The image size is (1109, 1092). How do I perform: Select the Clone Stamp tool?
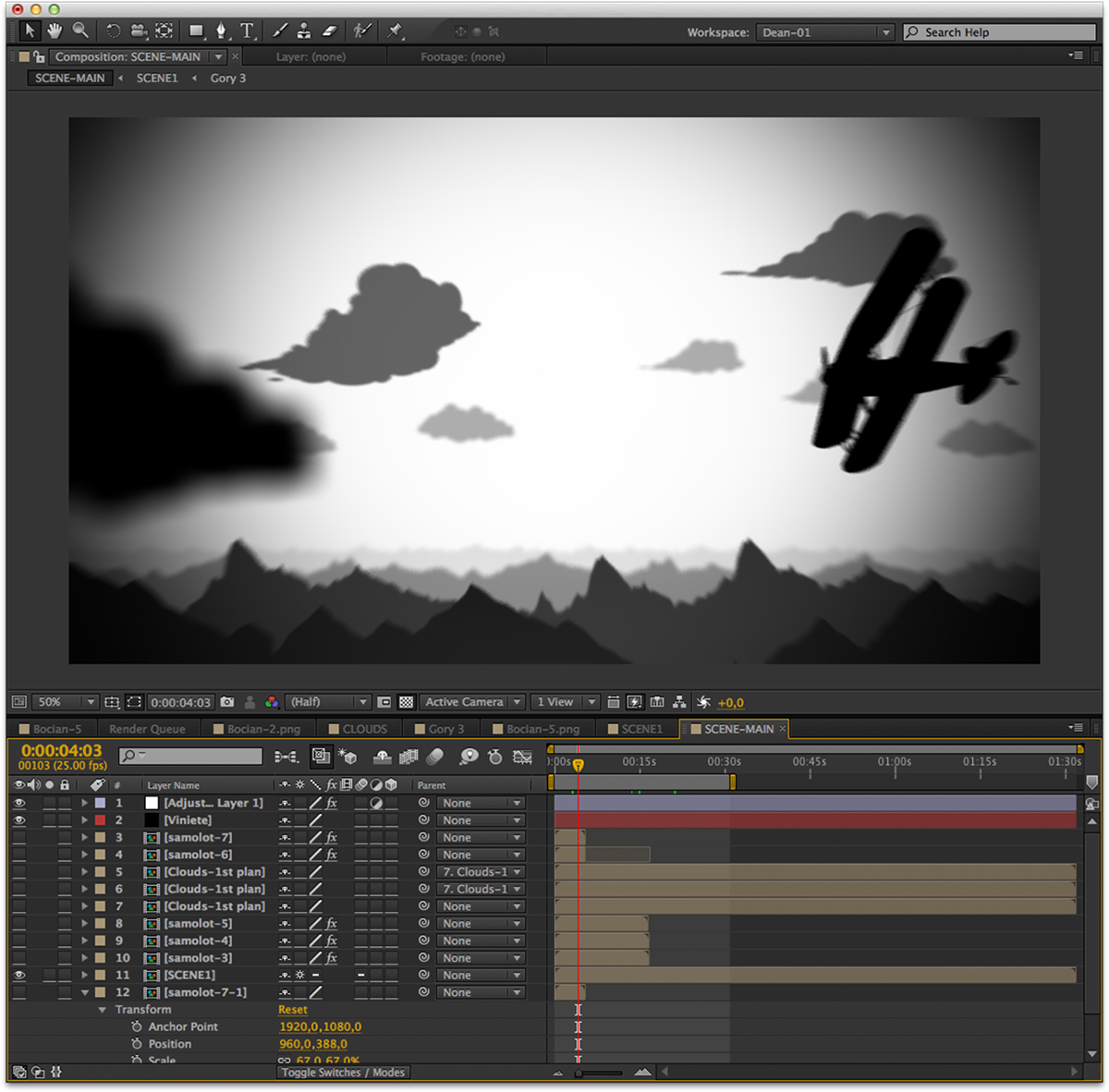pos(304,30)
